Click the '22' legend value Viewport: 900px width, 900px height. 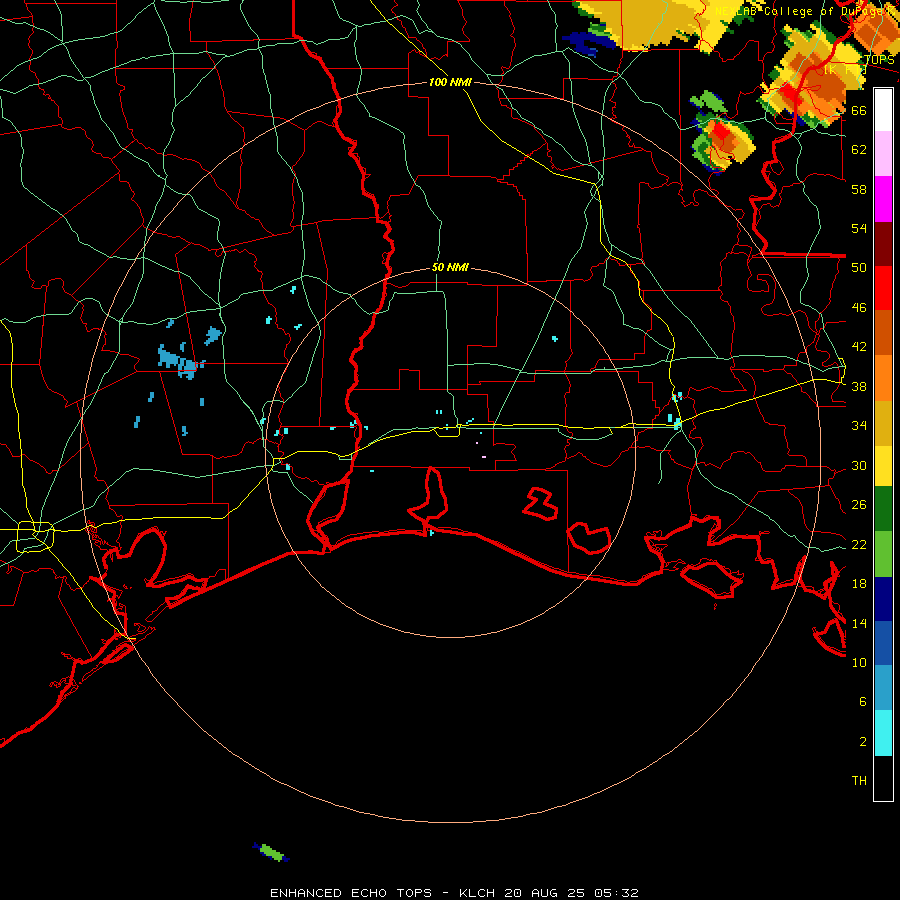pos(859,544)
